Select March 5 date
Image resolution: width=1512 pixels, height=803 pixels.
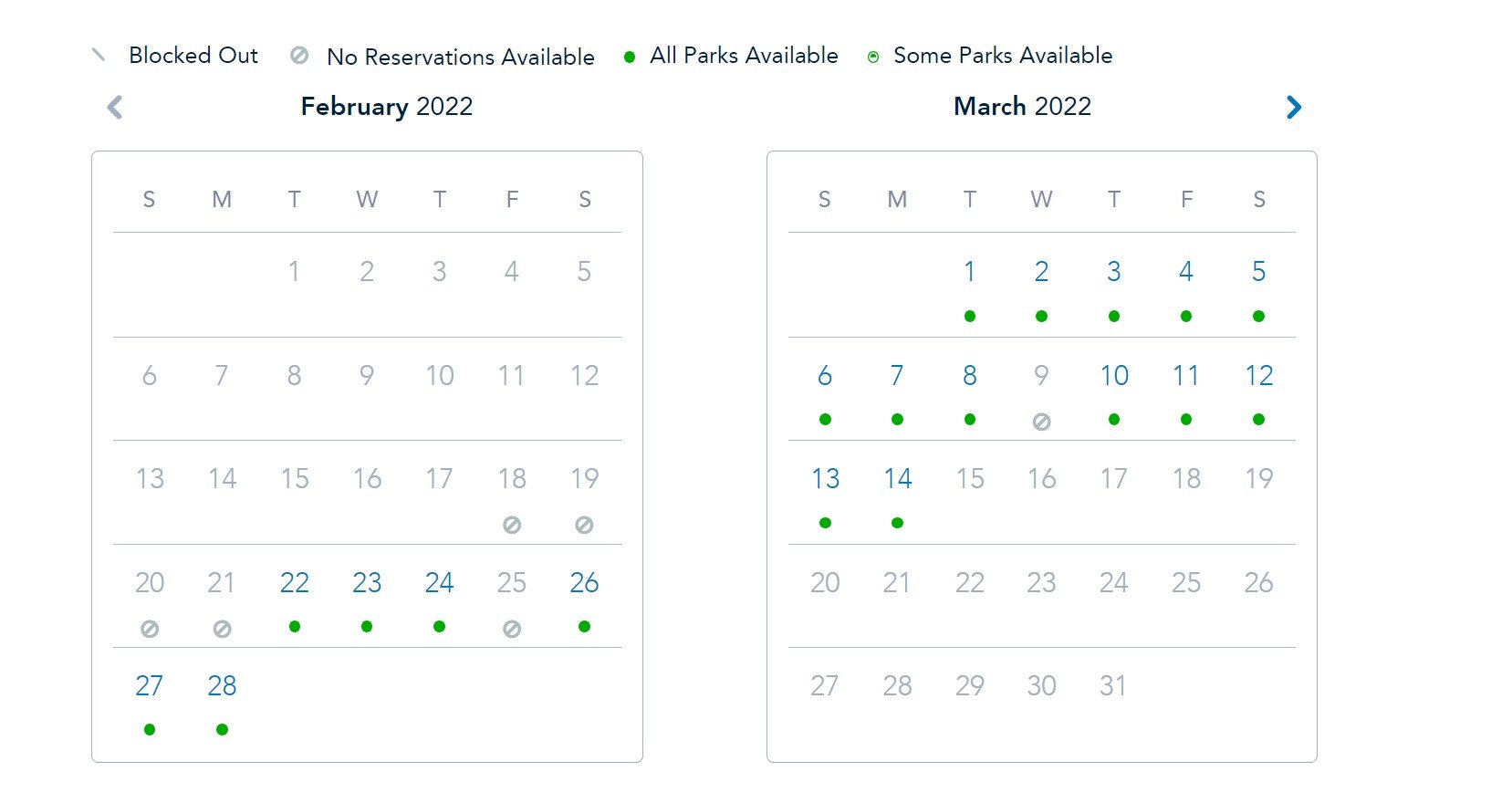point(1258,271)
